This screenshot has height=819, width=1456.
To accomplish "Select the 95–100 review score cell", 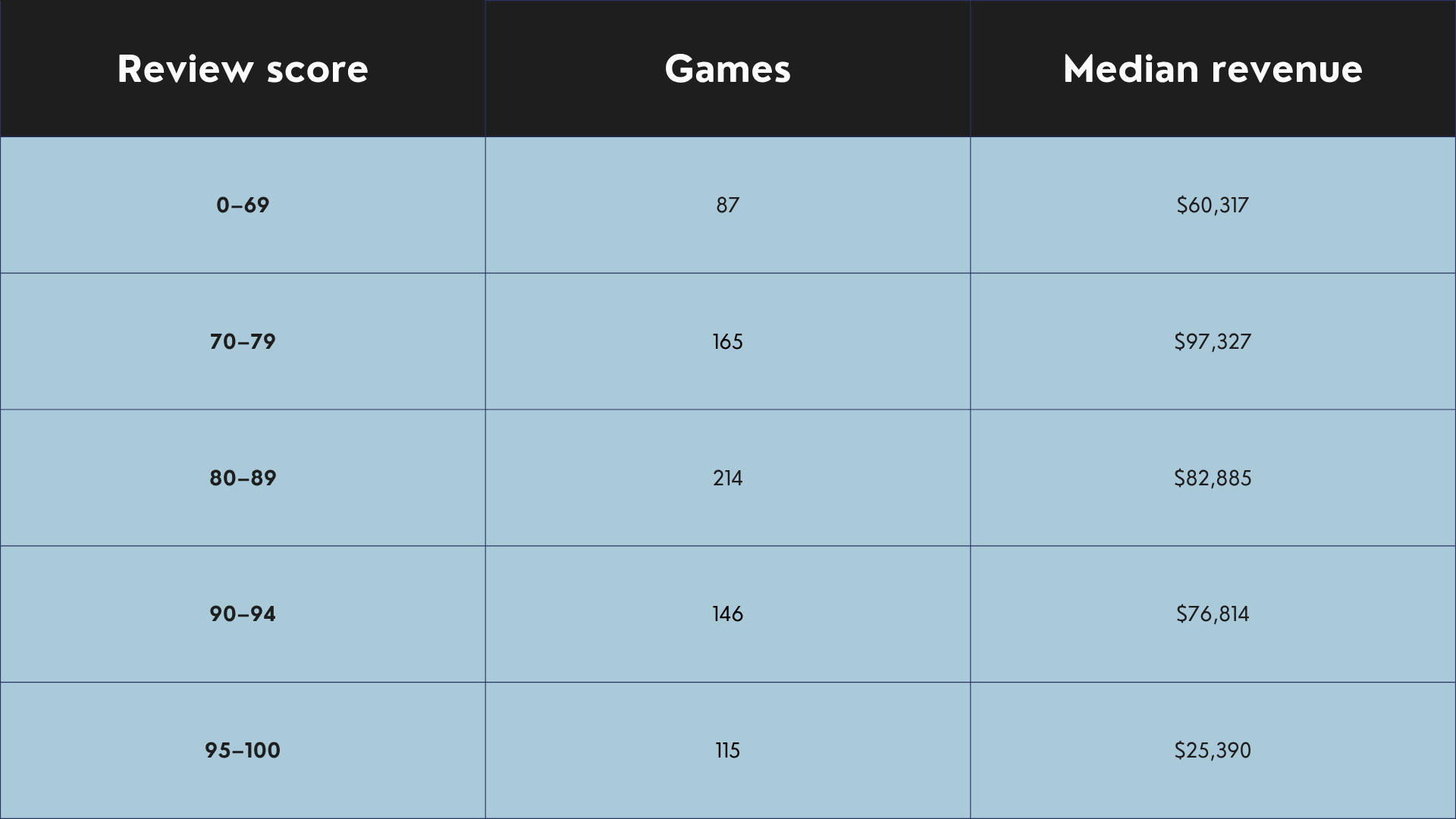I will [243, 751].
